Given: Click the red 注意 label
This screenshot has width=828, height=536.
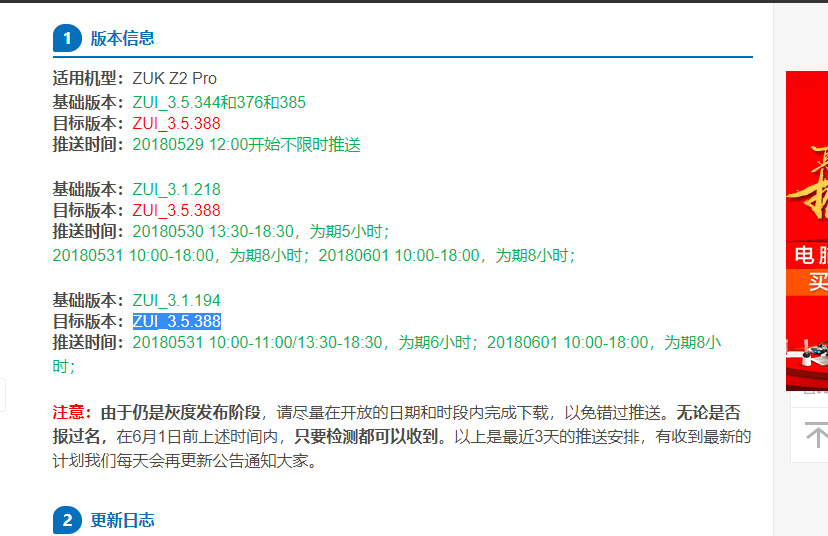Looking at the screenshot, I should click(72, 412).
